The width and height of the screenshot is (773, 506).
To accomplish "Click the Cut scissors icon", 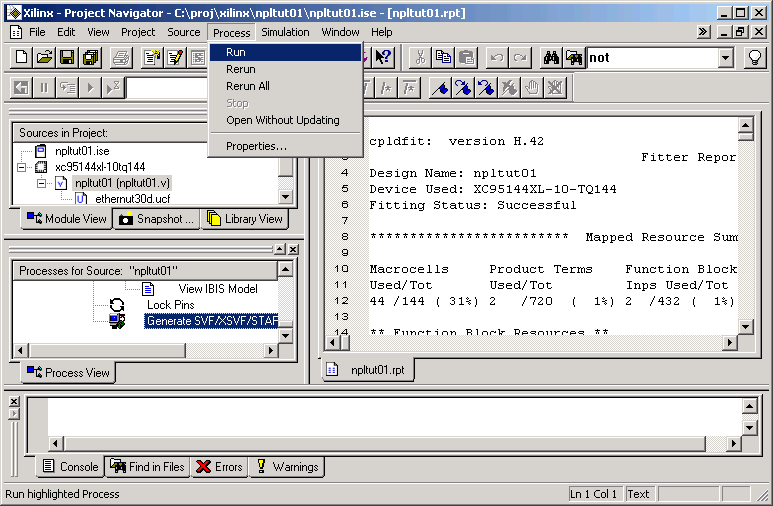I will click(420, 58).
